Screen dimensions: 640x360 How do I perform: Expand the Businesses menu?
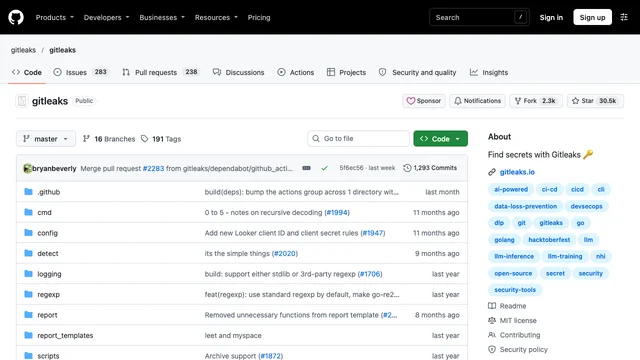tap(162, 18)
